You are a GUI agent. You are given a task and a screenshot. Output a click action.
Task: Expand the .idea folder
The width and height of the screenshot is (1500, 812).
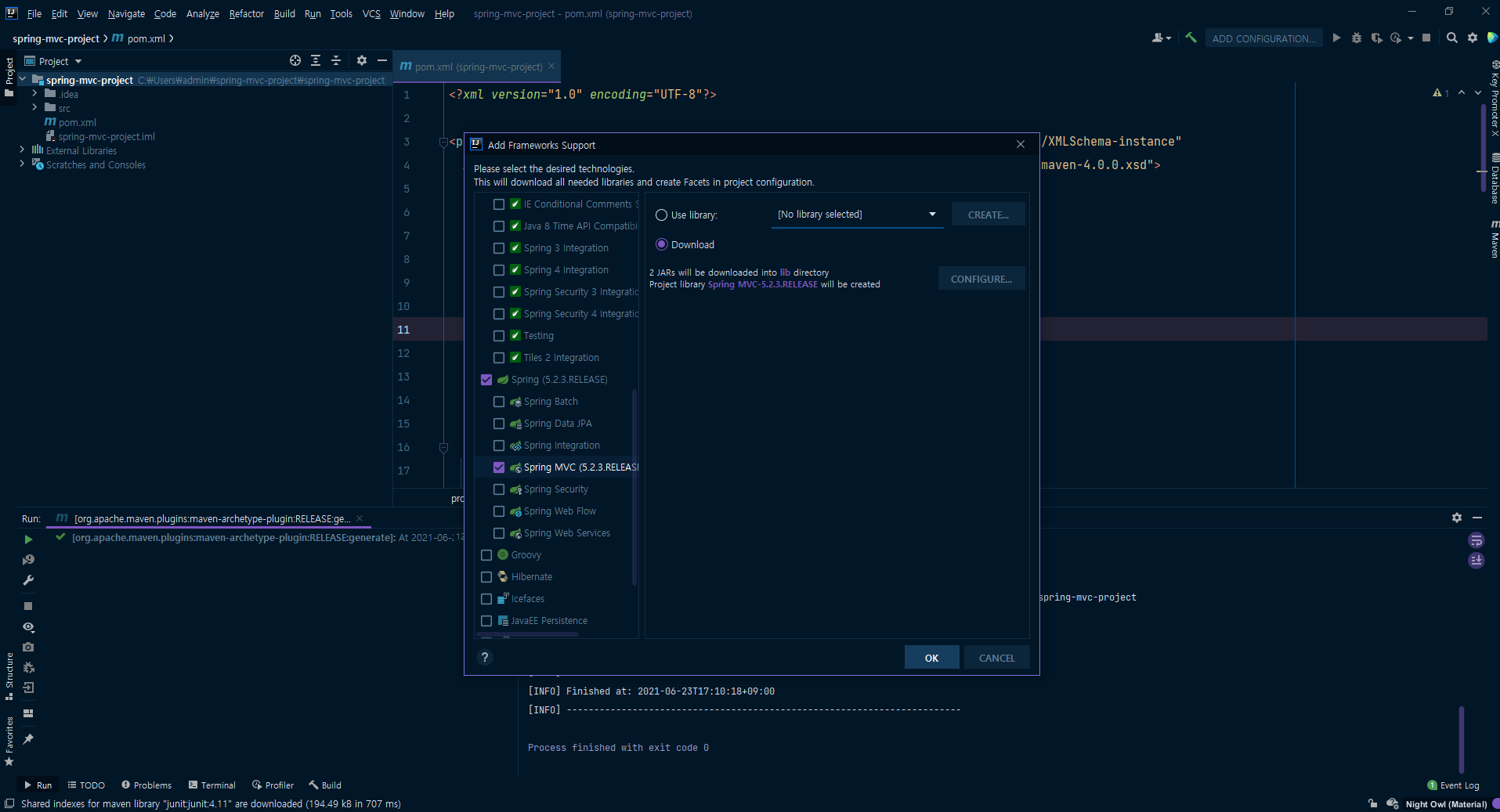coord(34,93)
